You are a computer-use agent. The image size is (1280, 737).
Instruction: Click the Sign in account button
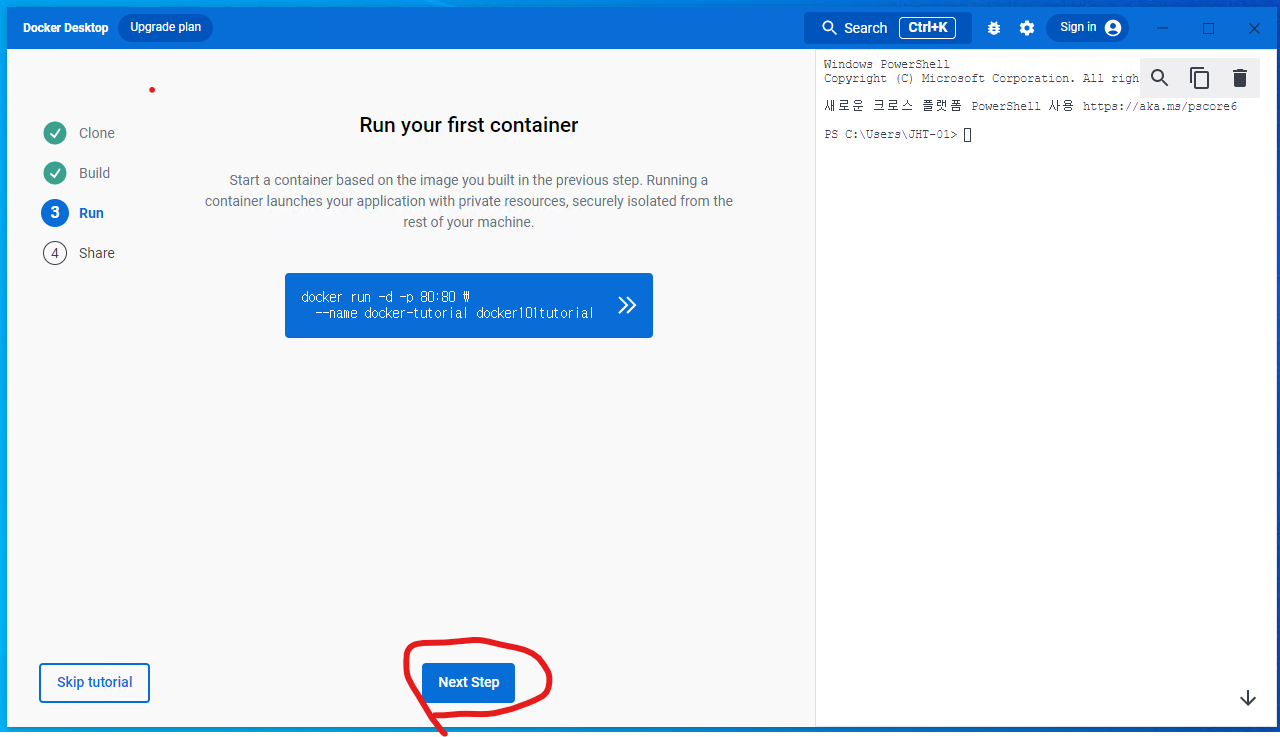[1088, 28]
